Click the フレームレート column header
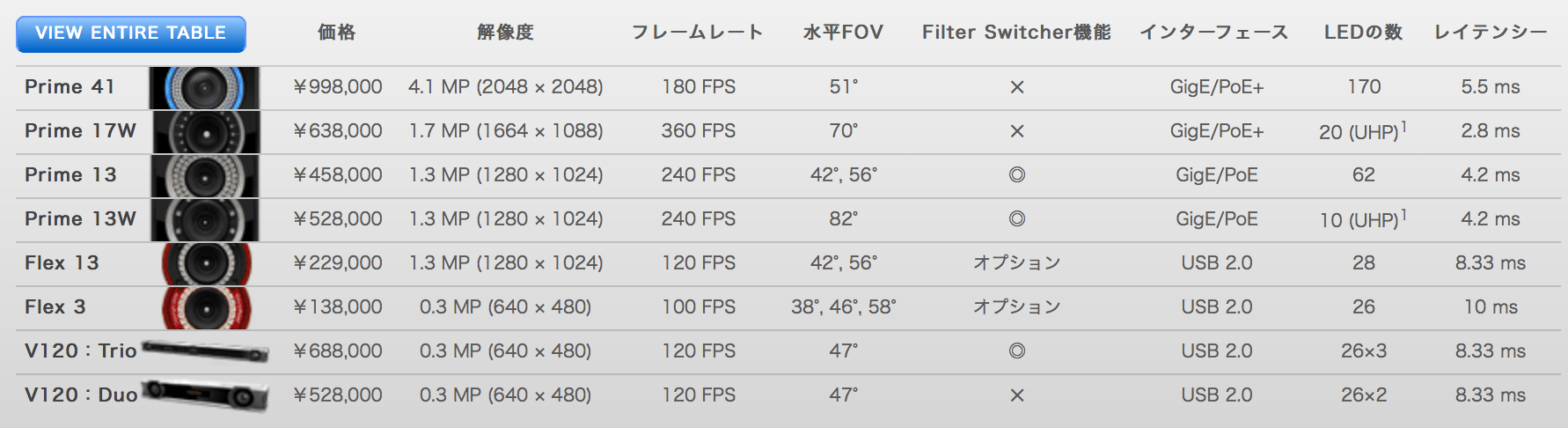Image resolution: width=1568 pixels, height=428 pixels. 697,33
